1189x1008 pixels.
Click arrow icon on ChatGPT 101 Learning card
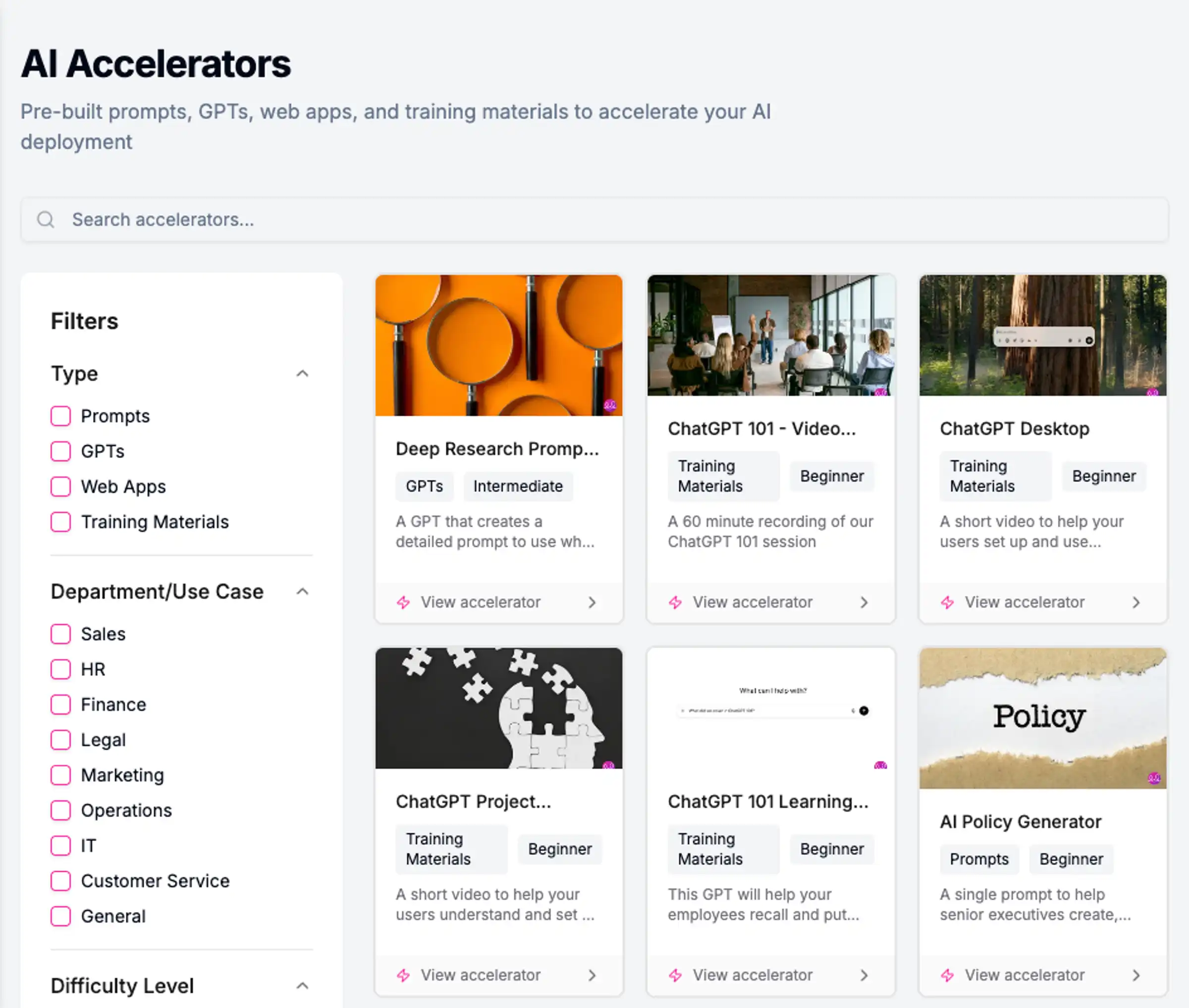tap(864, 975)
